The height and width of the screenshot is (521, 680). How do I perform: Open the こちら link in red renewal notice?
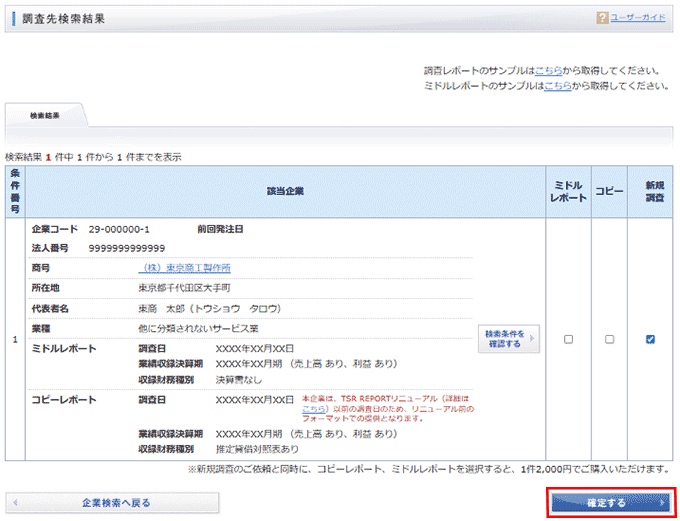point(314,409)
